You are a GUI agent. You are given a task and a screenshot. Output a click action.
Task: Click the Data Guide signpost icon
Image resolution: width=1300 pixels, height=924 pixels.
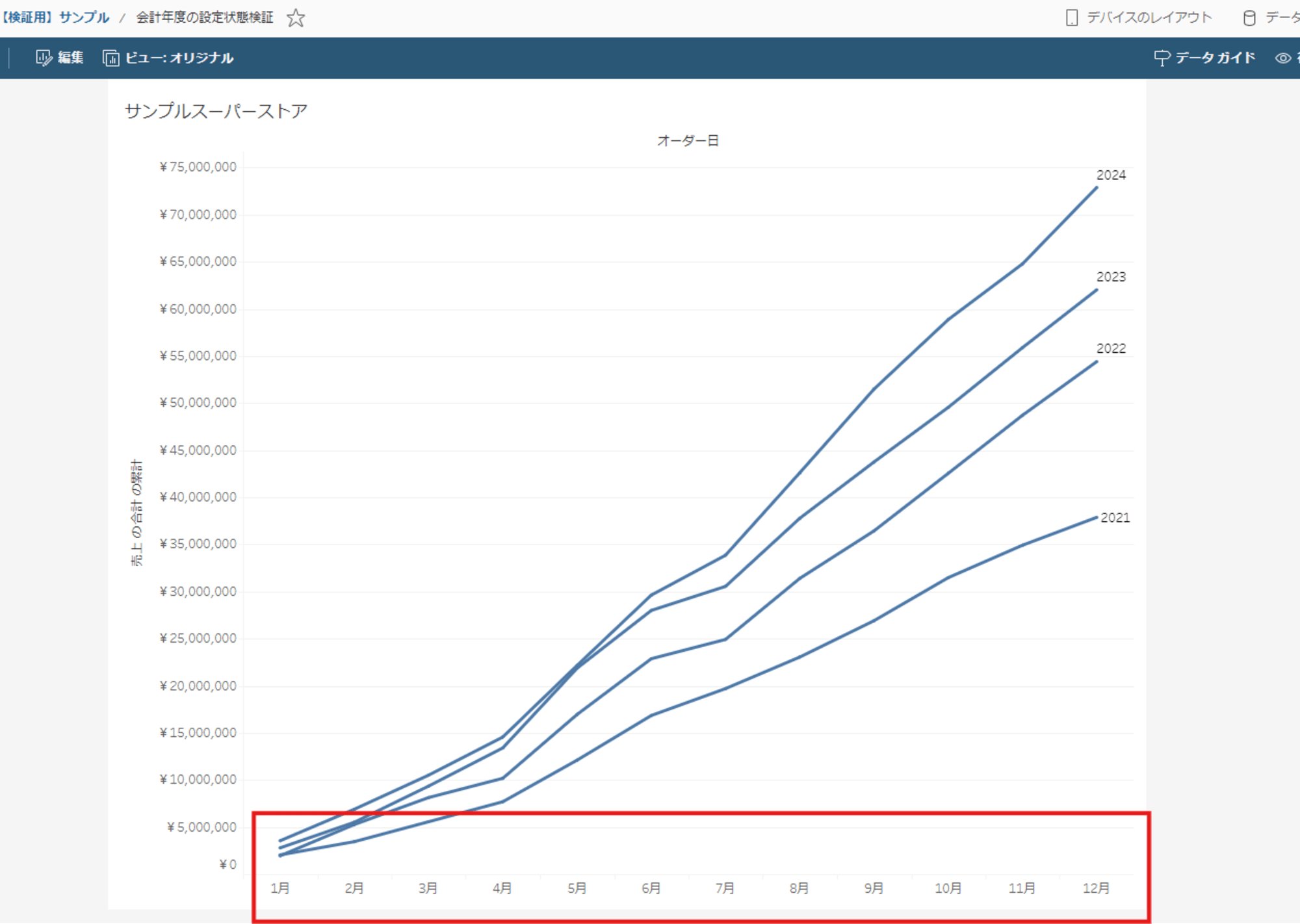(x=1162, y=58)
